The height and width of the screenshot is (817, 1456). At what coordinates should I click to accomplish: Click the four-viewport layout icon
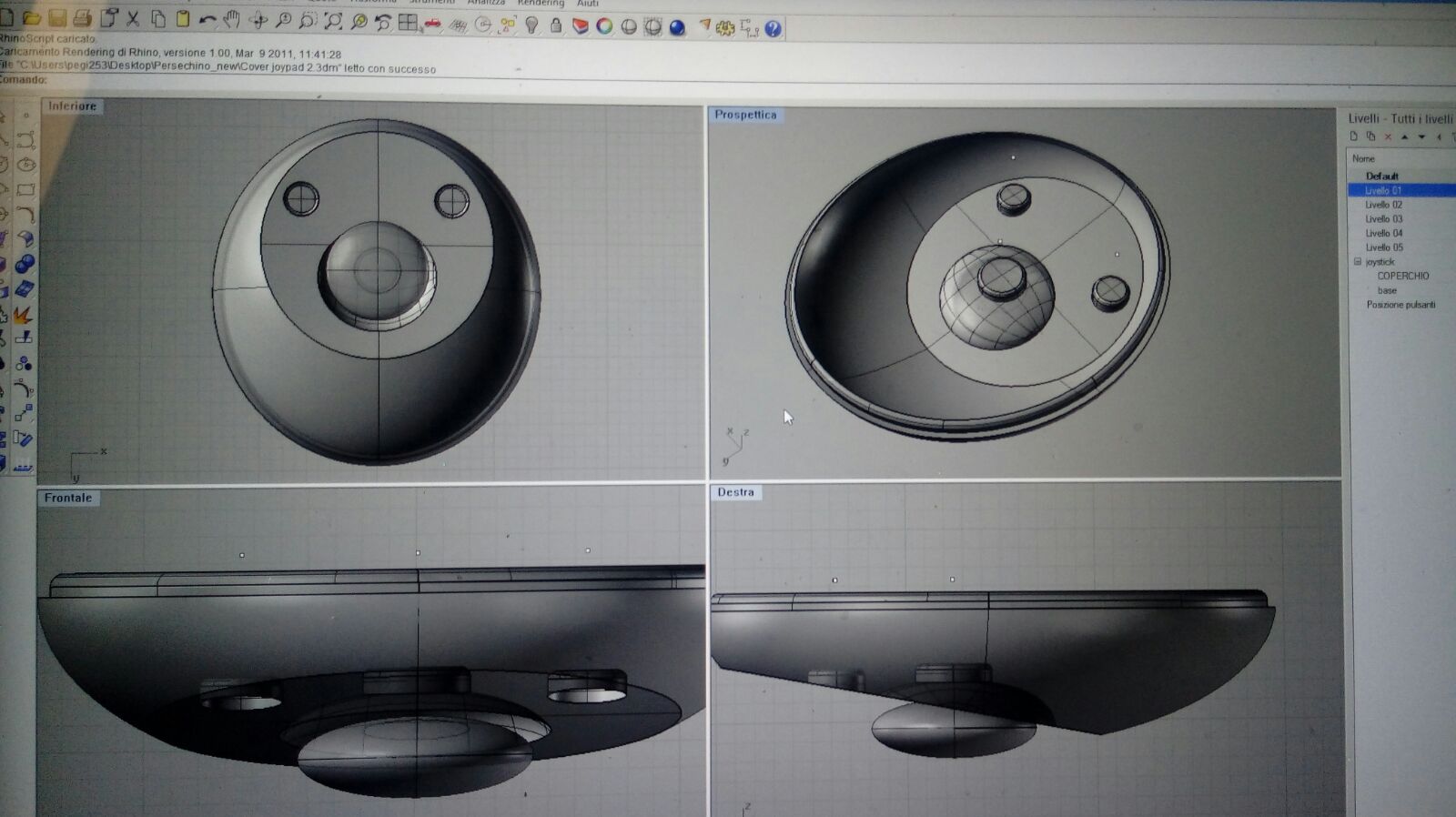(x=408, y=23)
